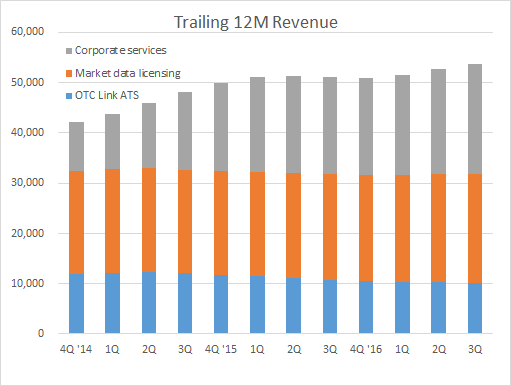The image size is (511, 386).
Task: Select the 4Q '16 x-axis label
Action: (x=366, y=349)
